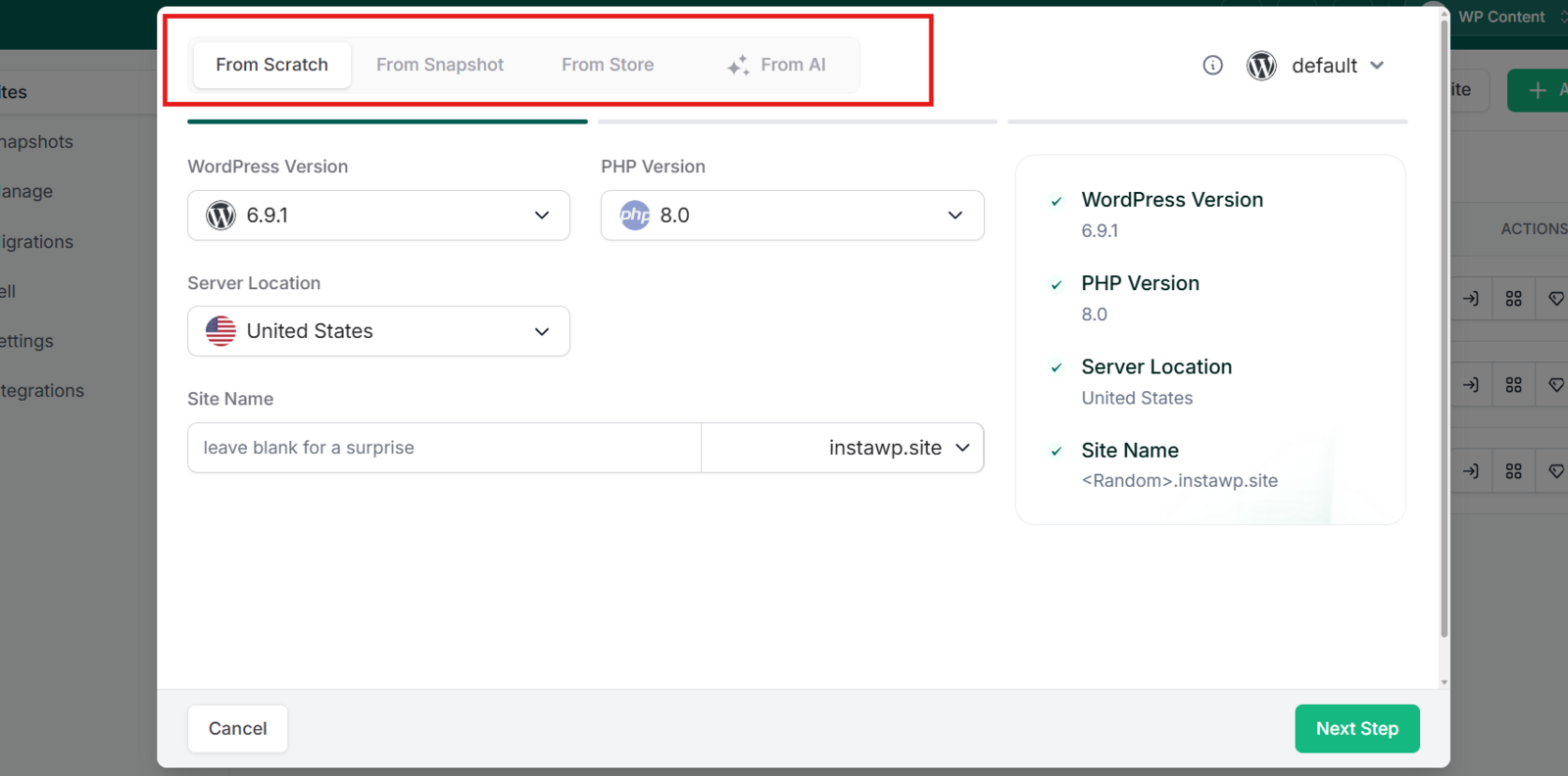Screen dimensions: 1568x776
Task: Open the instawp.site domain dropdown
Action: pyautogui.click(x=843, y=448)
